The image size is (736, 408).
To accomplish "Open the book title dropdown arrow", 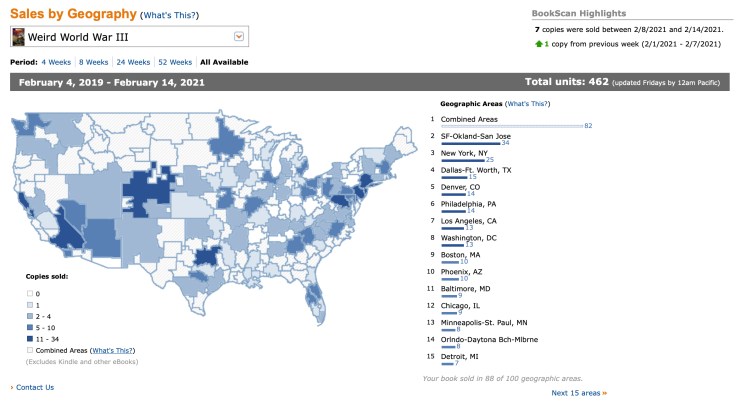I will point(238,37).
